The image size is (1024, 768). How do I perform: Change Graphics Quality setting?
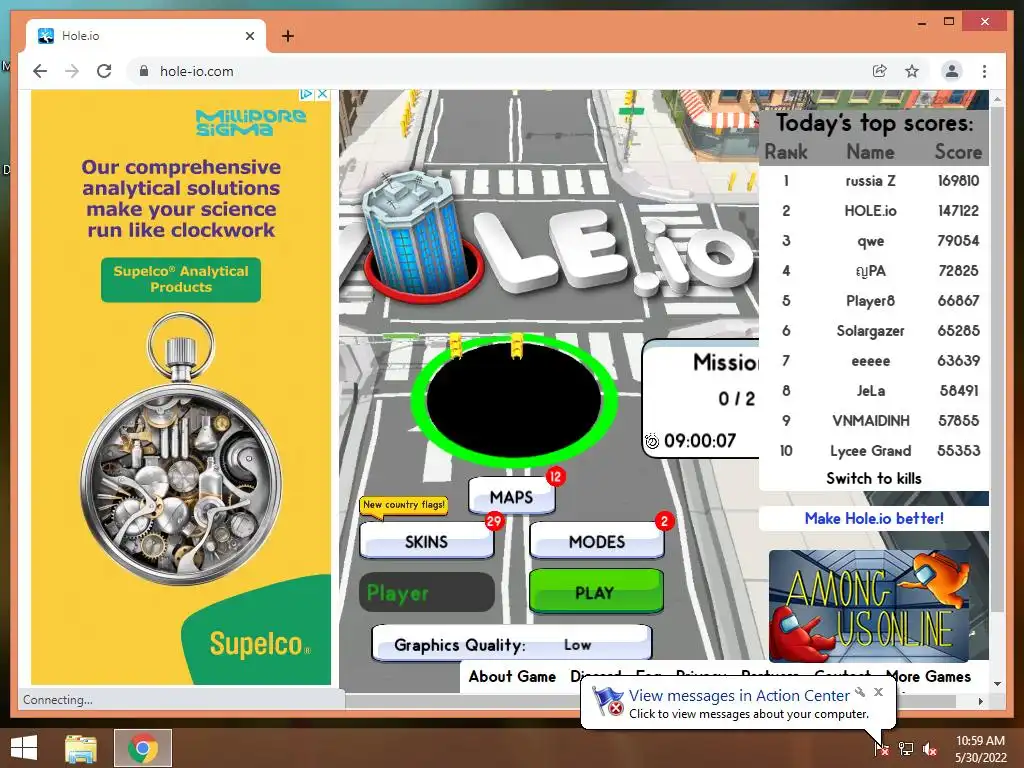(x=511, y=645)
